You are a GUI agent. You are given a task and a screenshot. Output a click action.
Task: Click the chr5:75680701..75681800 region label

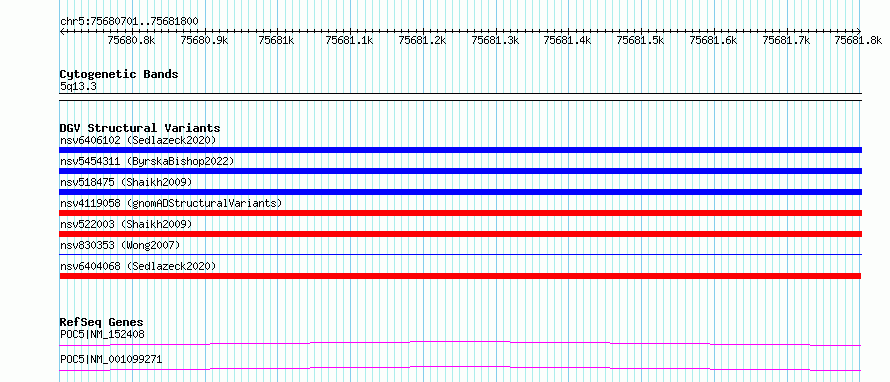coord(129,22)
